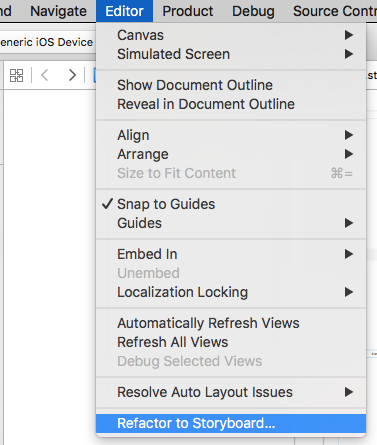377x445 pixels.
Task: Click the dimmed Debug Selected Views item
Action: point(231,361)
